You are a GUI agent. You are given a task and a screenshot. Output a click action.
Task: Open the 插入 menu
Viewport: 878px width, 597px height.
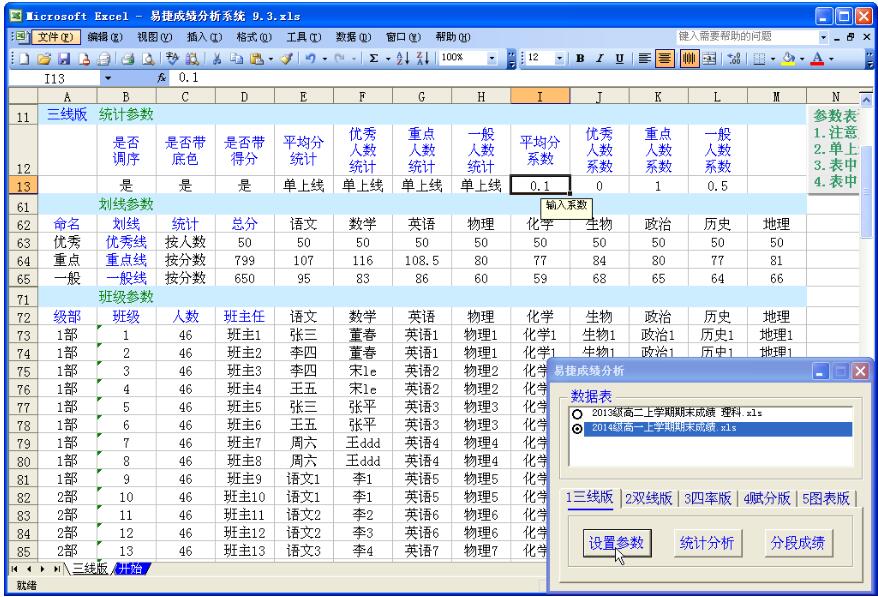204,37
